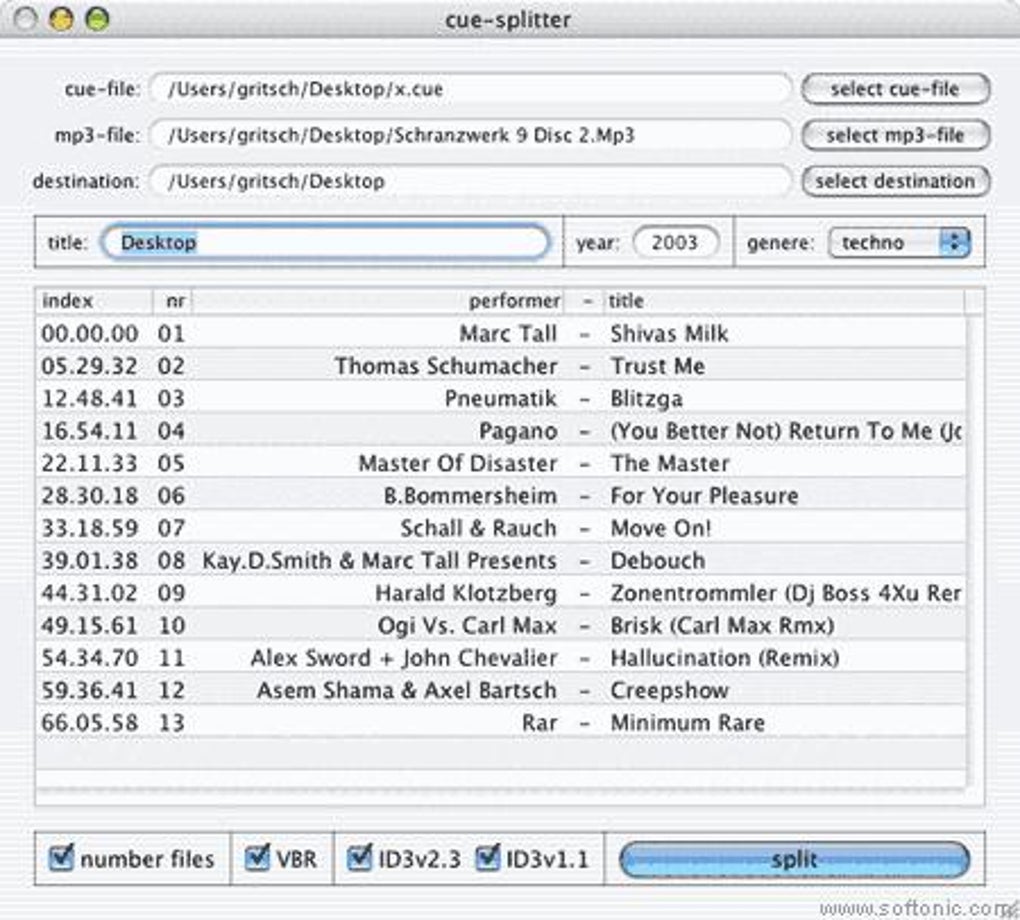Image resolution: width=1020 pixels, height=920 pixels.
Task: Select the Hallucination (Remix) track row
Action: point(501,658)
